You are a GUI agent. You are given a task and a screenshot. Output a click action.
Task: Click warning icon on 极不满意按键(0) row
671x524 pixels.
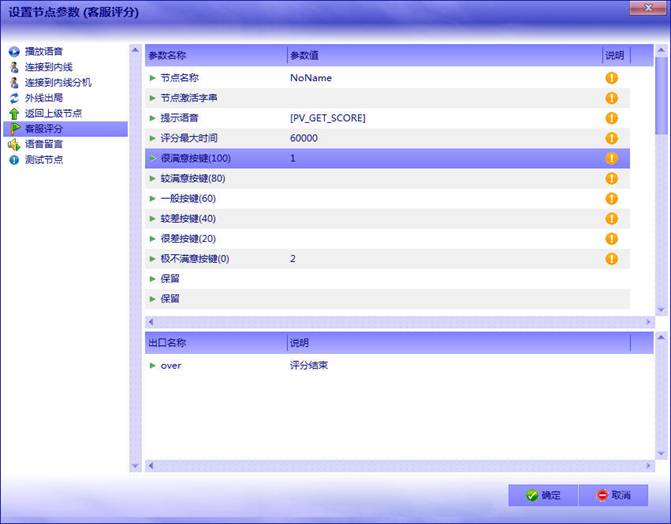coord(611,258)
